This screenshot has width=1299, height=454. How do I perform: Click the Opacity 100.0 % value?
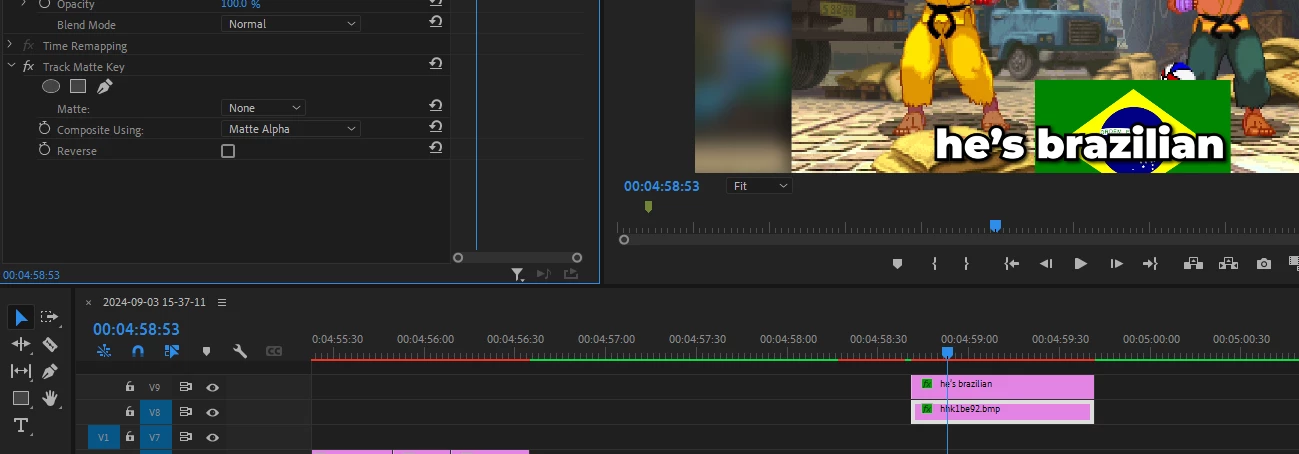pyautogui.click(x=241, y=4)
